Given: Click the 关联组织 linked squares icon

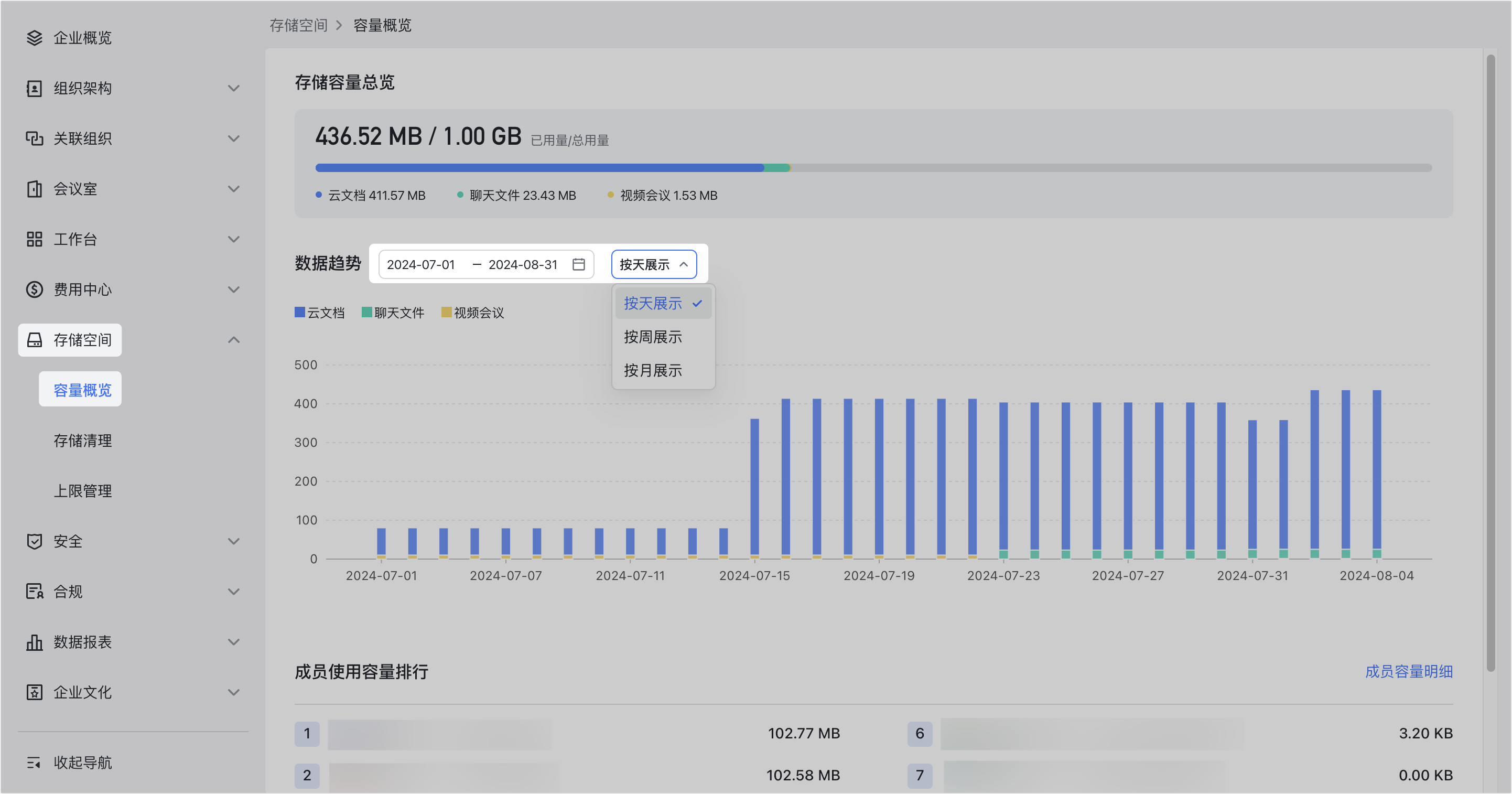Looking at the screenshot, I should 35,138.
